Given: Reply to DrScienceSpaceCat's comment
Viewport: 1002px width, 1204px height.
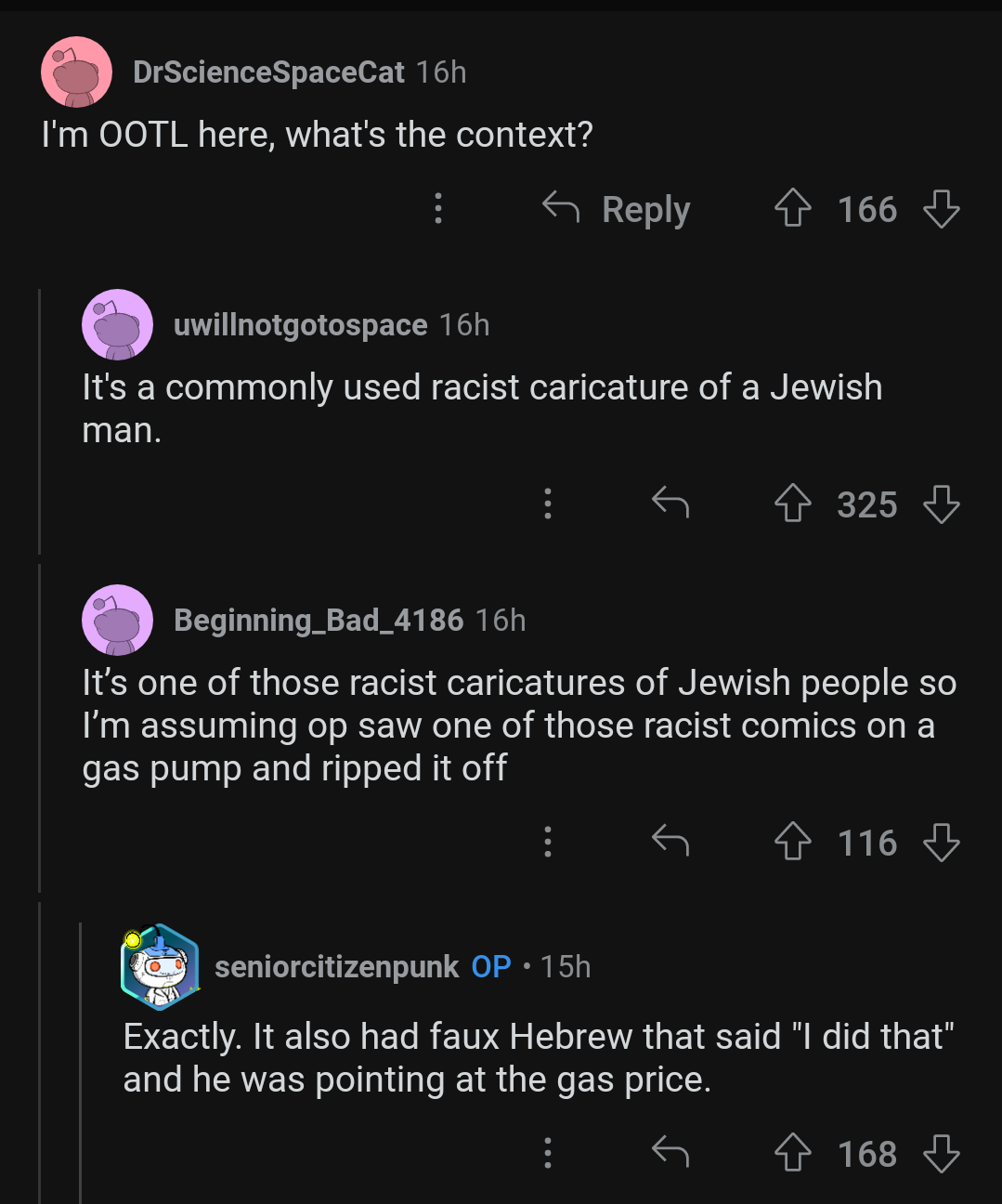Looking at the screenshot, I should [x=617, y=208].
